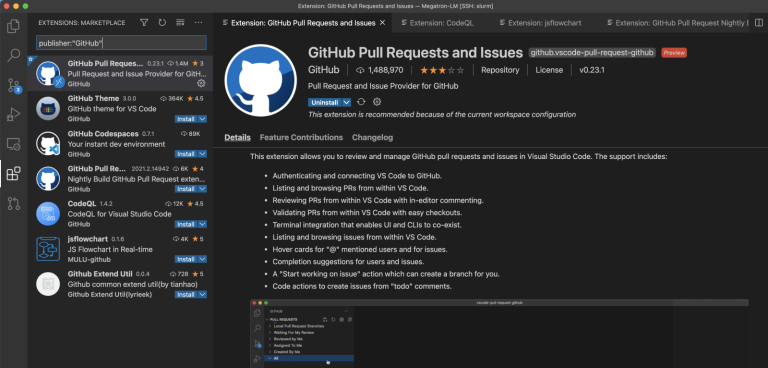768x368 pixels.
Task: Click the install count 1,488,970
Action: pos(379,70)
